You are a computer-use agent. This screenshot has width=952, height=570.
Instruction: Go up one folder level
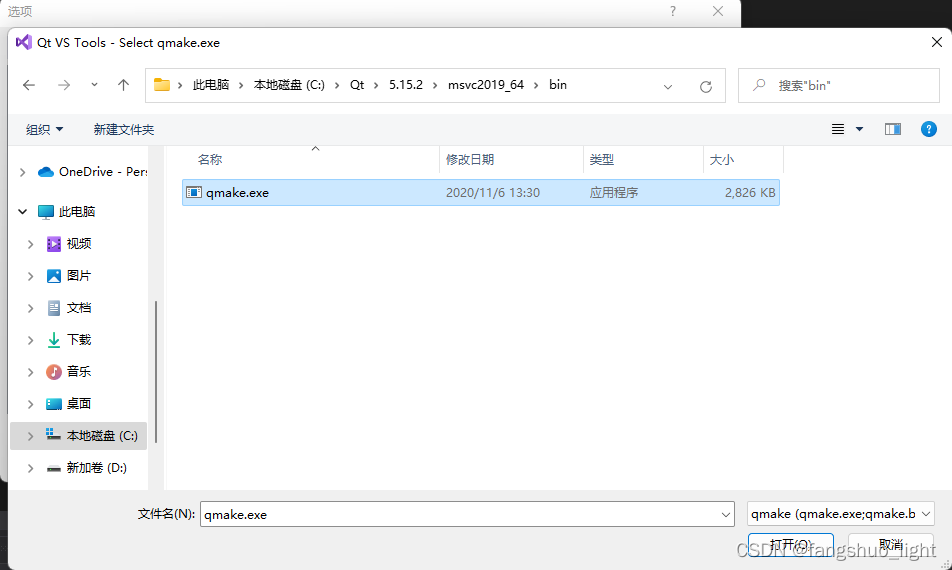[123, 86]
